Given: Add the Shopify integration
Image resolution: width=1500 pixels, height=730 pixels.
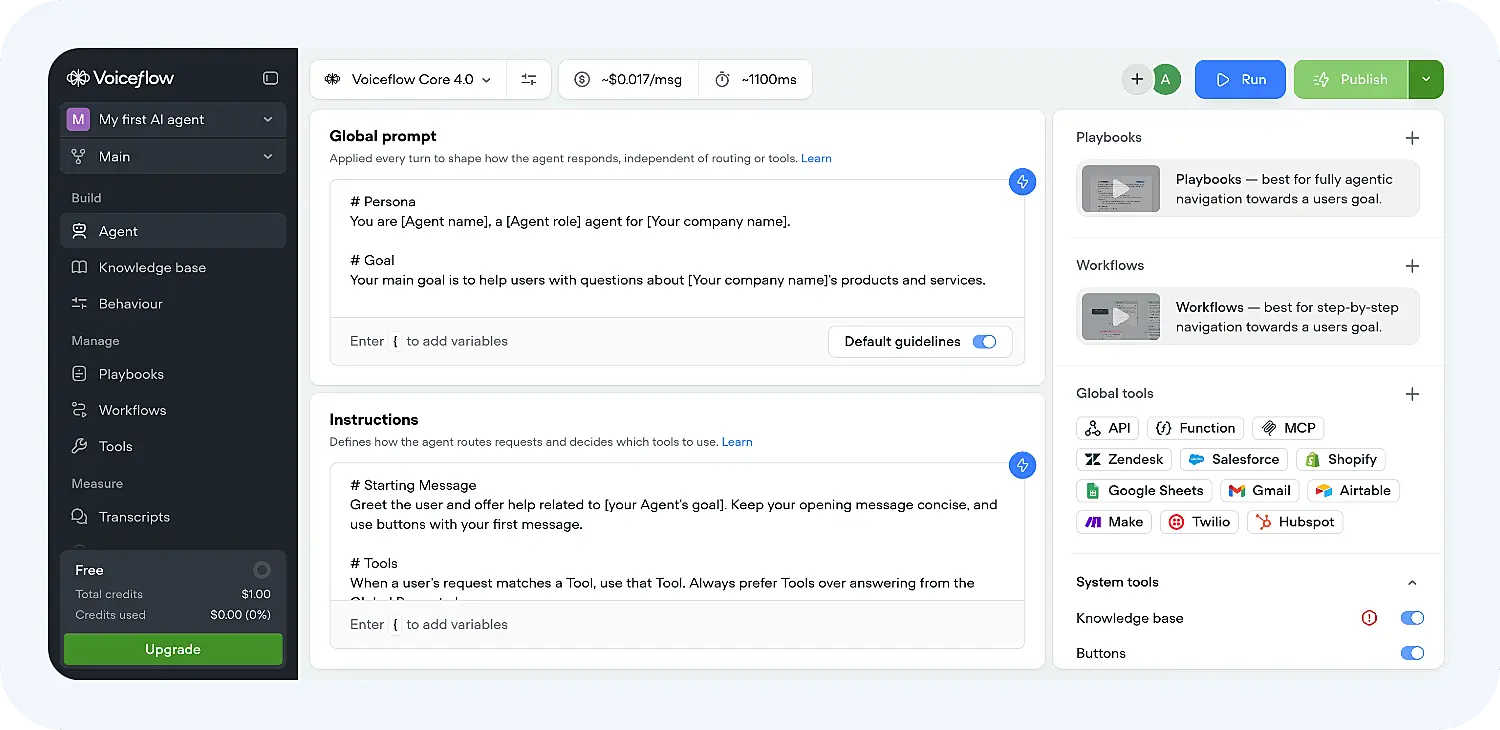Looking at the screenshot, I should (1340, 459).
